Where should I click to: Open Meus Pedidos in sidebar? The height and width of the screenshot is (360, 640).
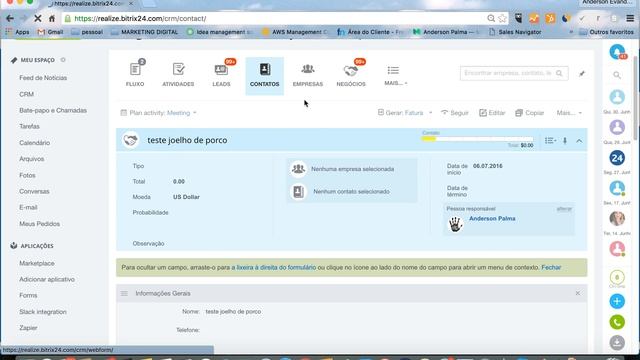[40, 224]
